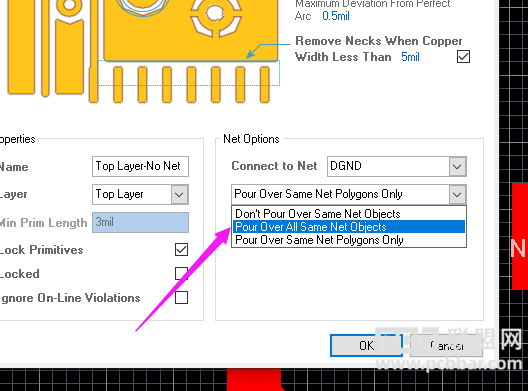The height and width of the screenshot is (391, 528).
Task: Click the Name field Top Layer-No Net
Action: [140, 166]
